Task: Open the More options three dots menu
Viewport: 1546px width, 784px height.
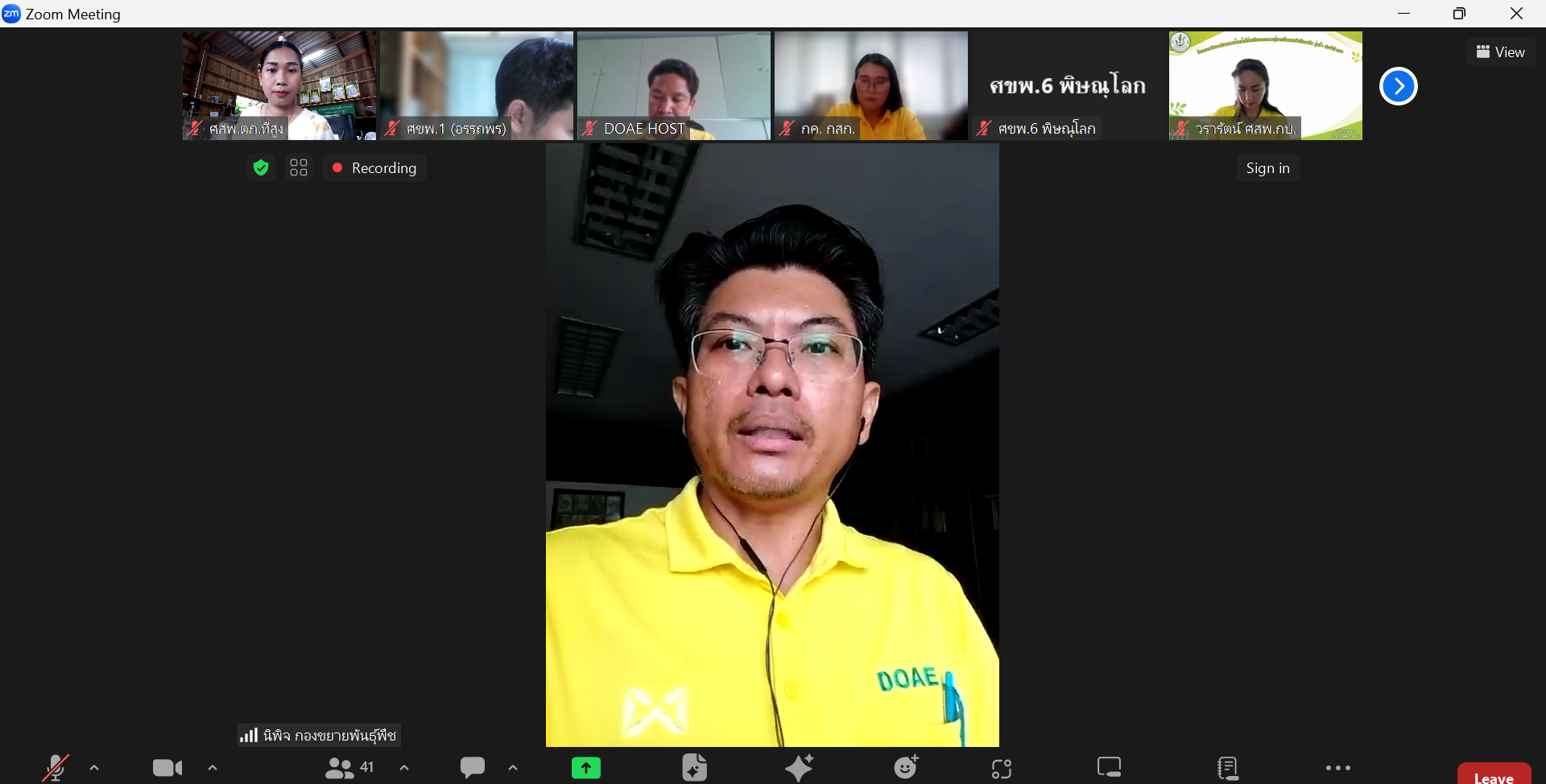Action: (1337, 768)
